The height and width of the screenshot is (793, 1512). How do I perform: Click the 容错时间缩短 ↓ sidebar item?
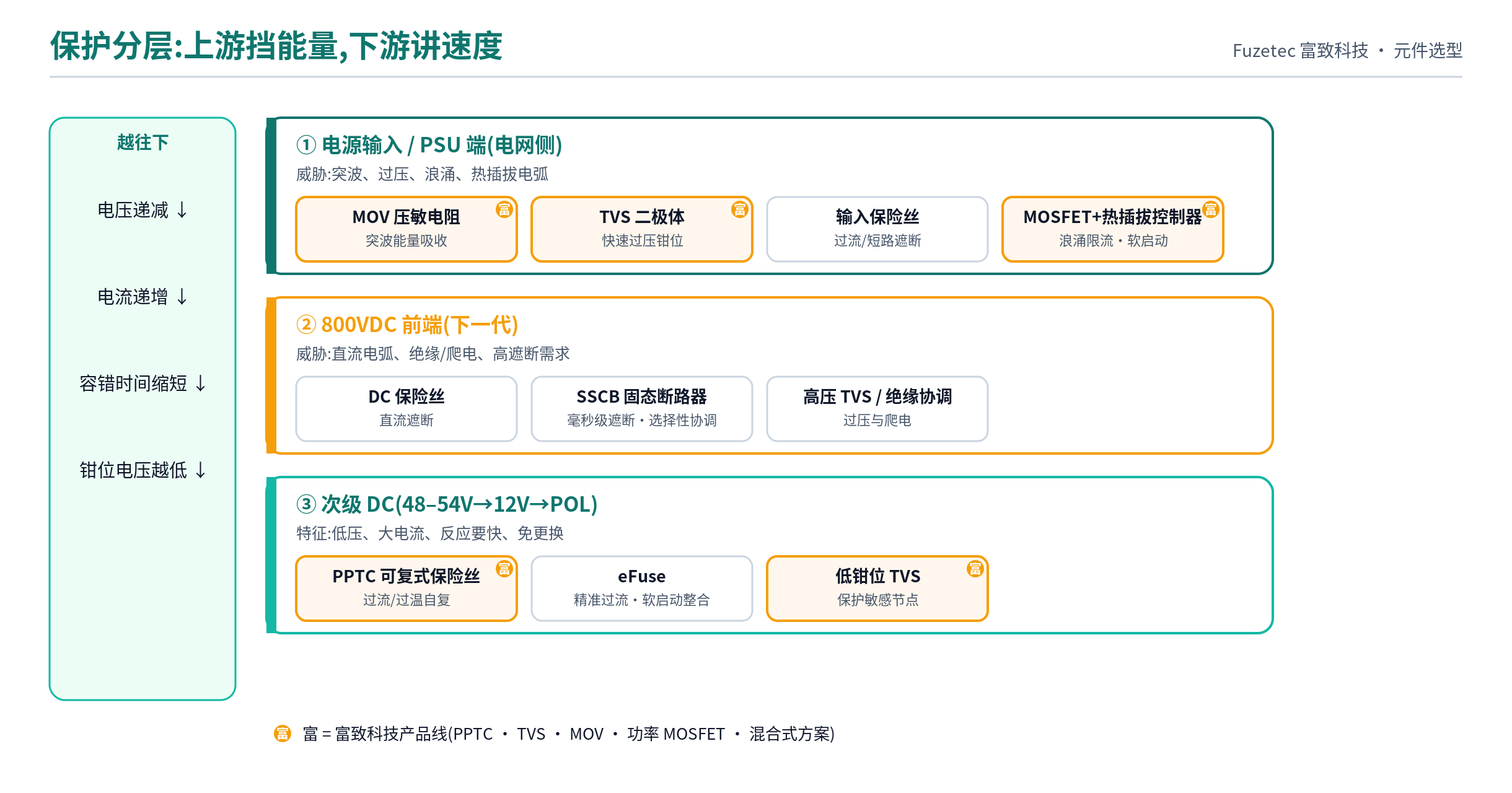point(143,383)
